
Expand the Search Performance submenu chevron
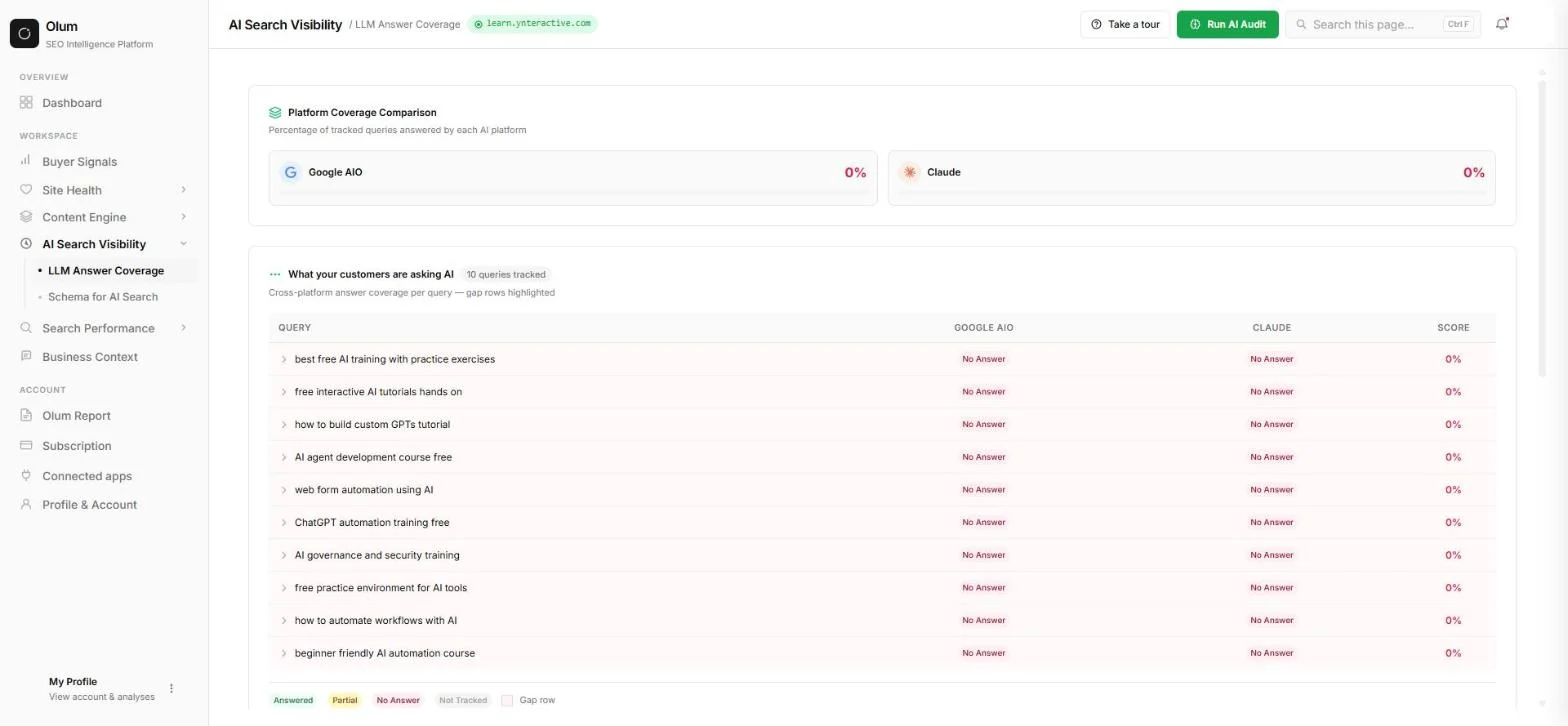click(x=183, y=328)
